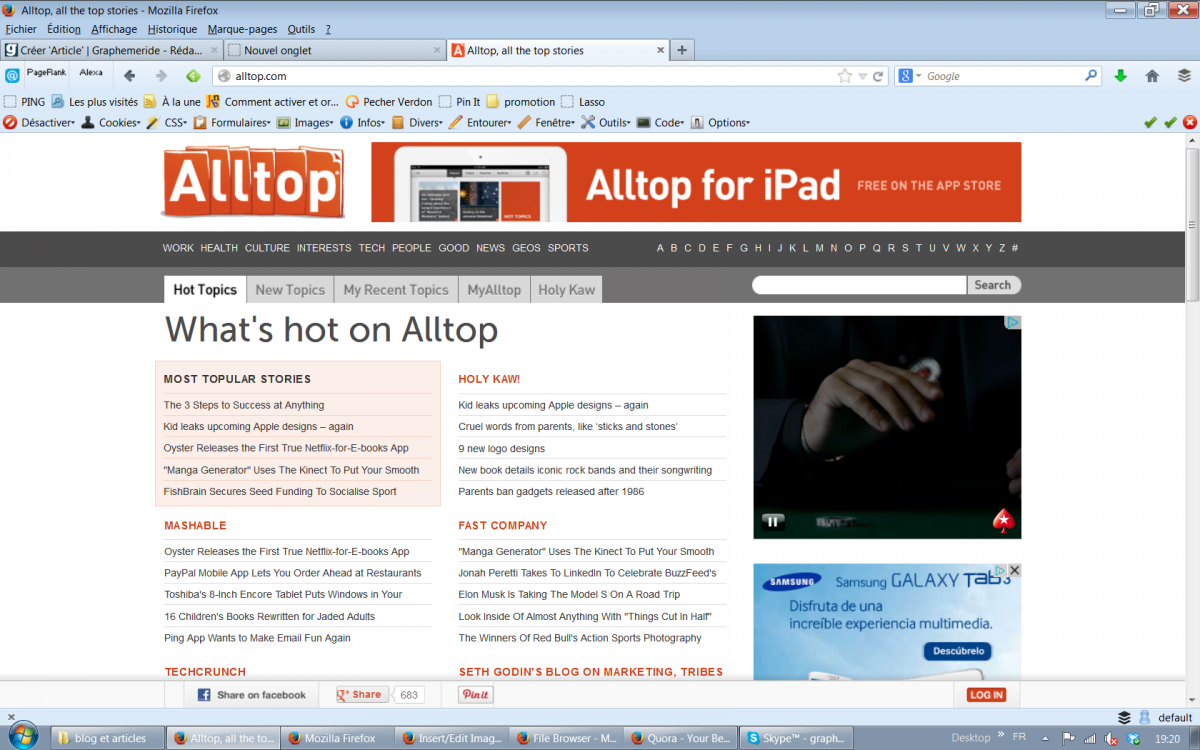
Task: Expand the CSS dropdown
Action: (x=167, y=122)
